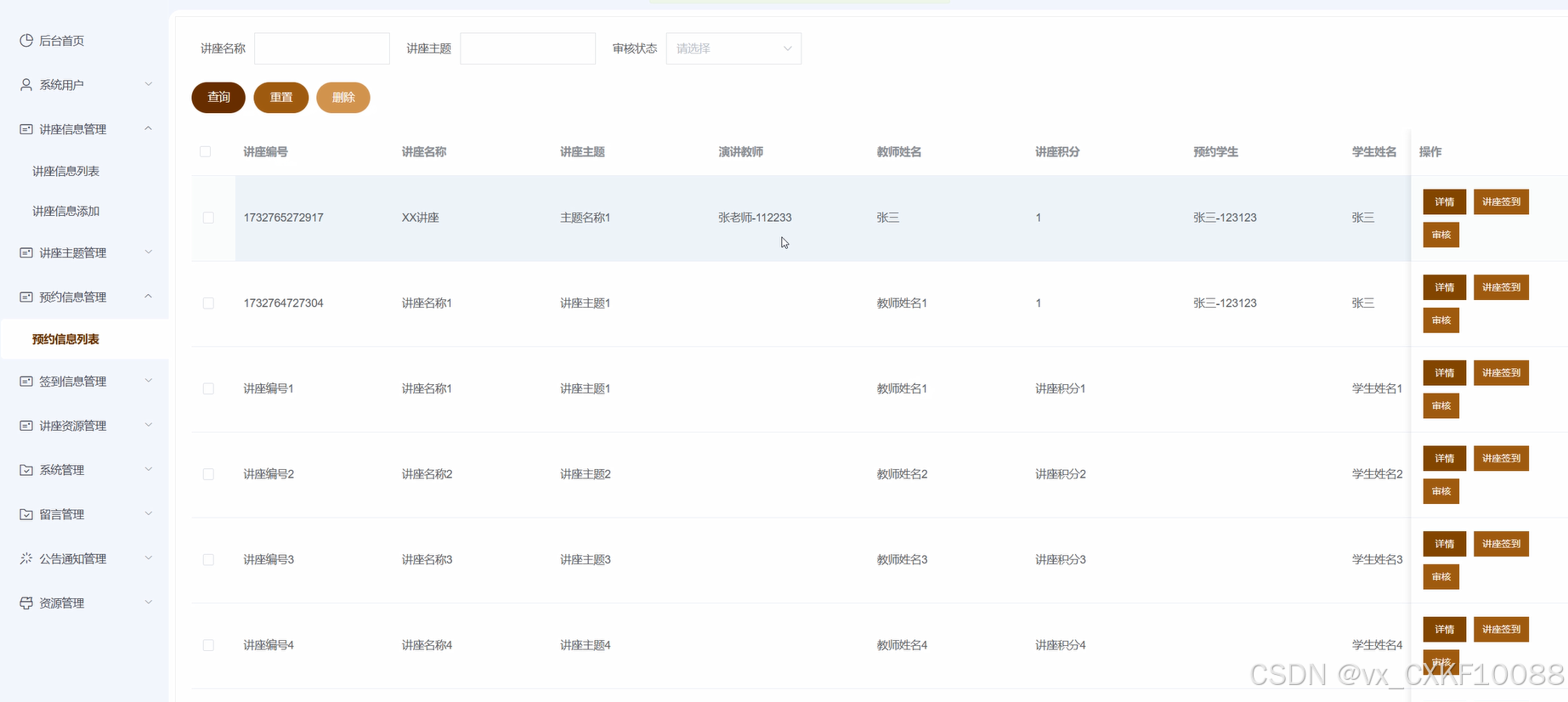Open the 审核状态 请选择 dropdown
1568x702 pixels.
click(733, 48)
